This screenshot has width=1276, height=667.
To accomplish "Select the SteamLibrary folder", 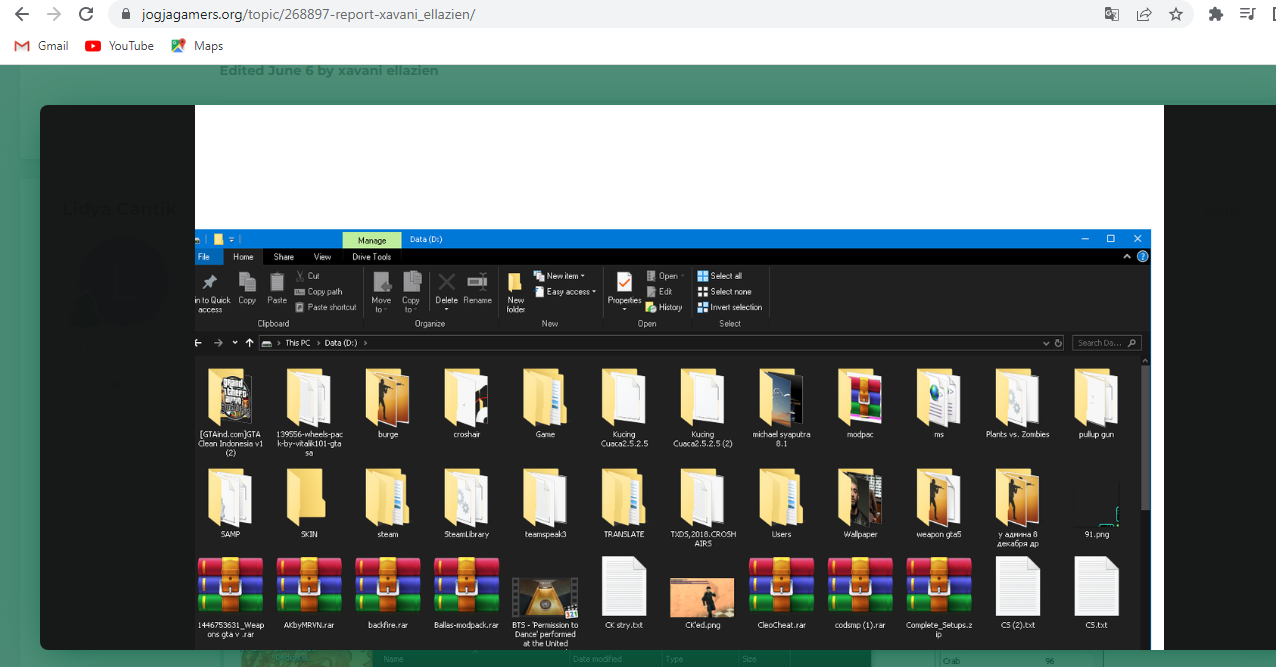I will tap(467, 503).
